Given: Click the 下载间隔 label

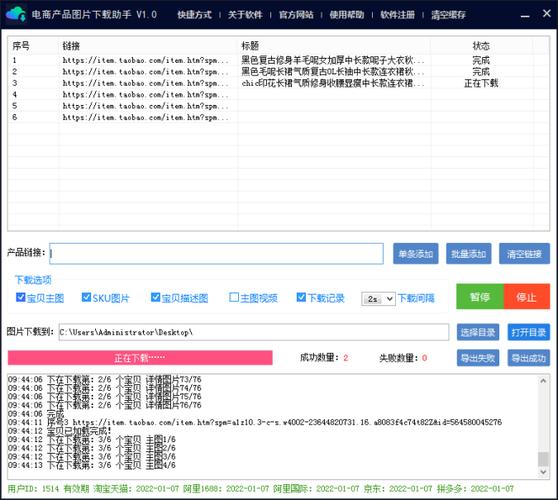Looking at the screenshot, I should point(416,298).
